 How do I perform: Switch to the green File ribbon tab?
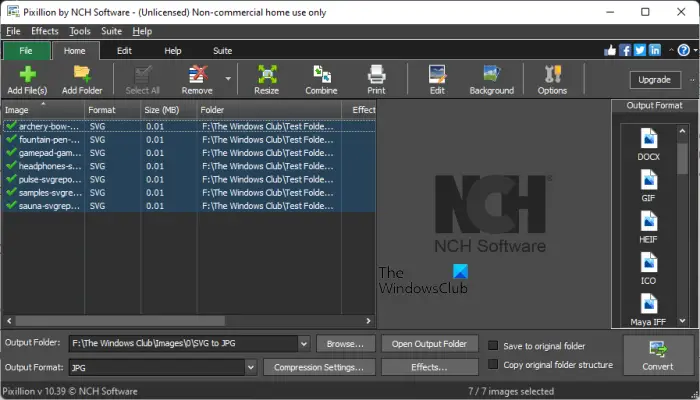26,51
